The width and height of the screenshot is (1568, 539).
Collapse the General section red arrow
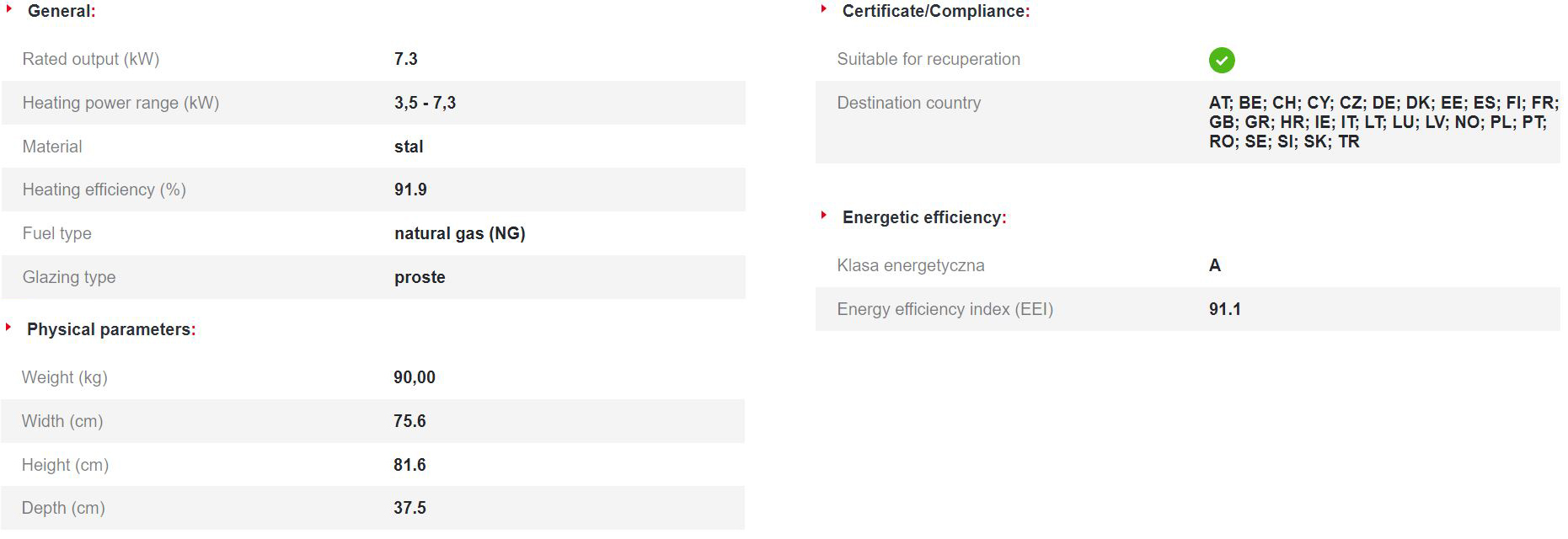click(x=8, y=9)
